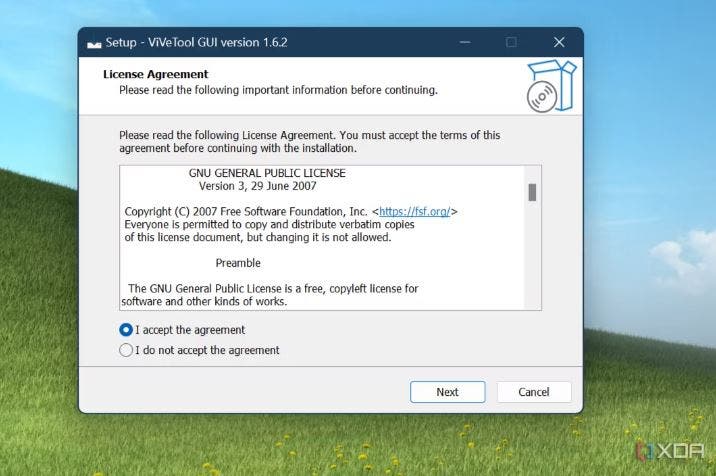Click the Version 3, 29 June 2007 line

[258, 186]
